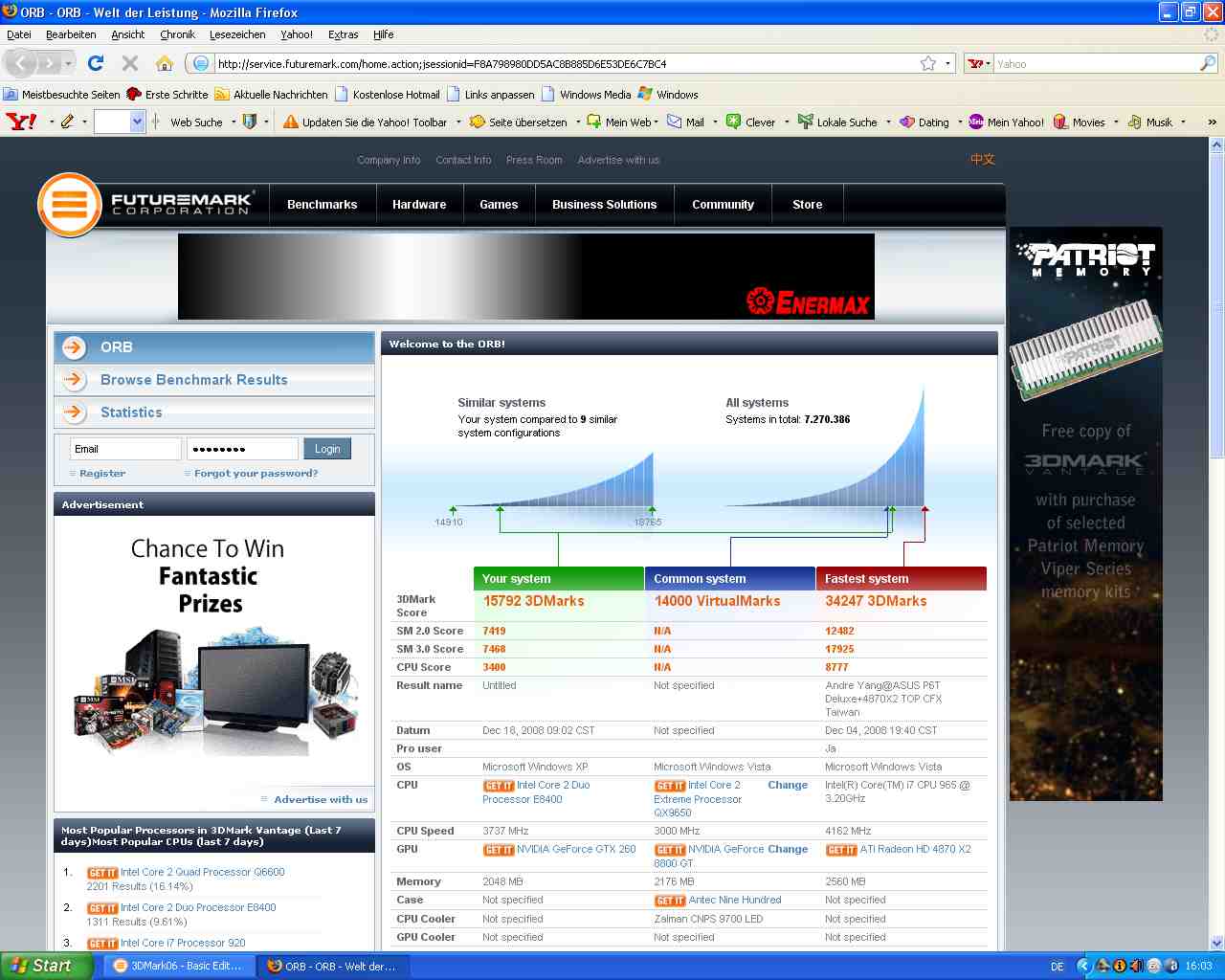The image size is (1225, 980).
Task: Click the page vertical scrollbar down arrow
Action: 1216,942
